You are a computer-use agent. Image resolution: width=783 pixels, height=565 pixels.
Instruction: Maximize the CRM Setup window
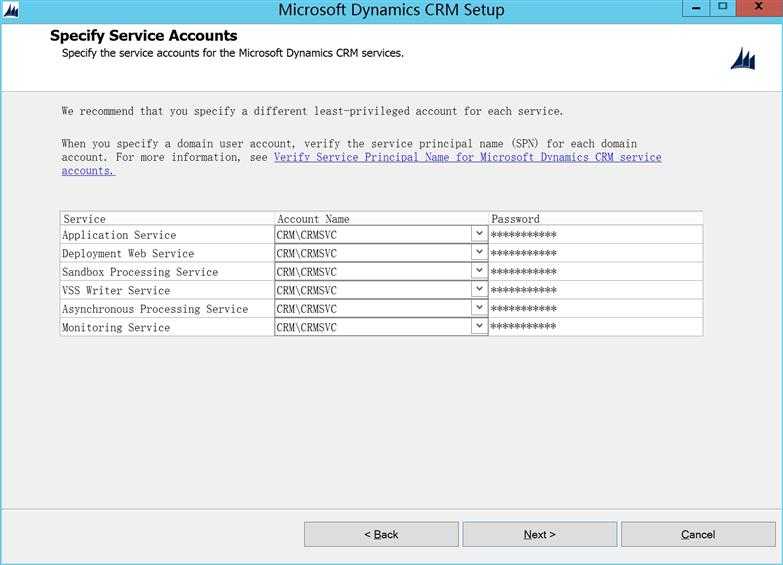[x=722, y=7]
